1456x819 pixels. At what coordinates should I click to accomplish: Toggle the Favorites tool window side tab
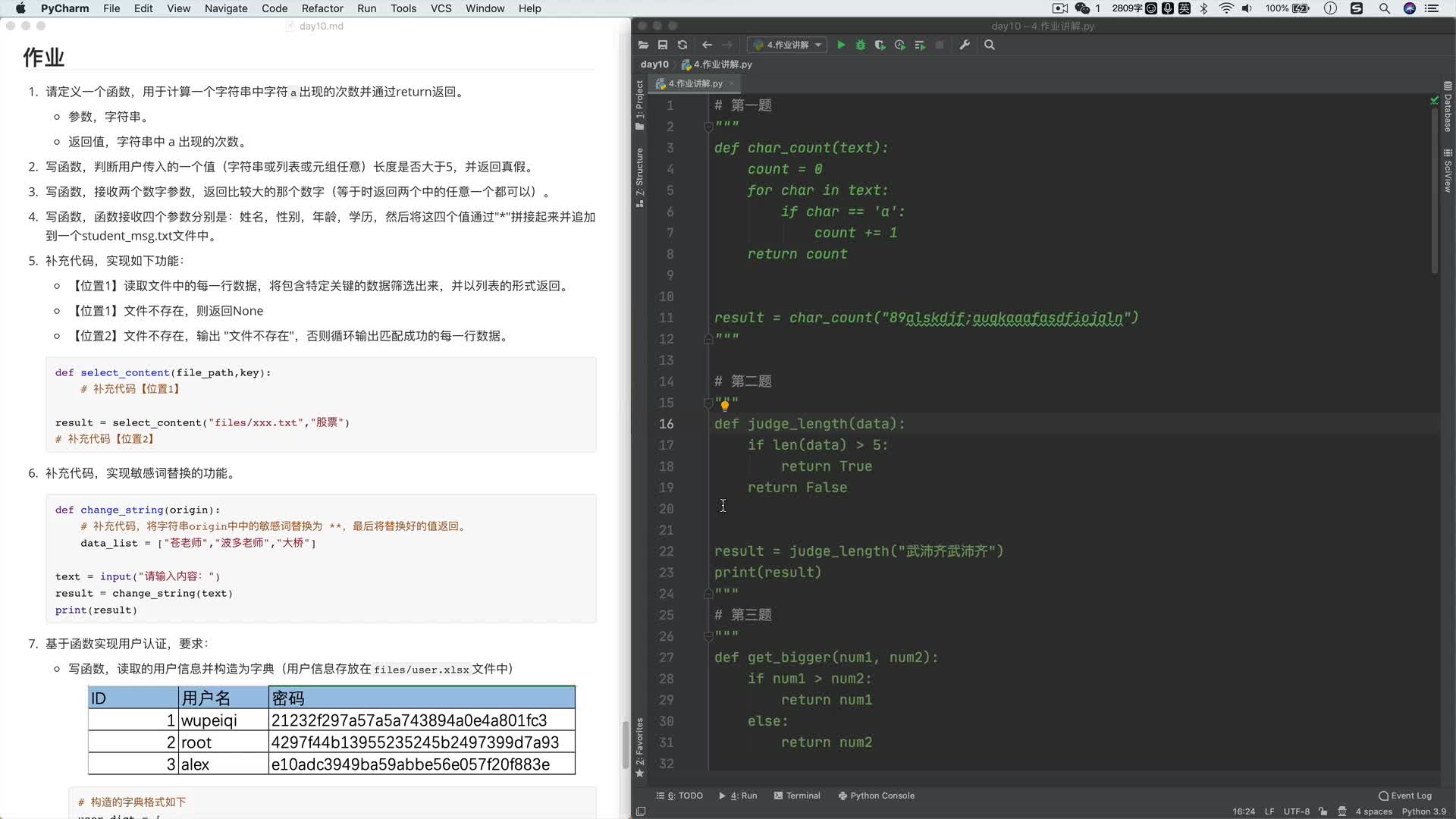(639, 747)
